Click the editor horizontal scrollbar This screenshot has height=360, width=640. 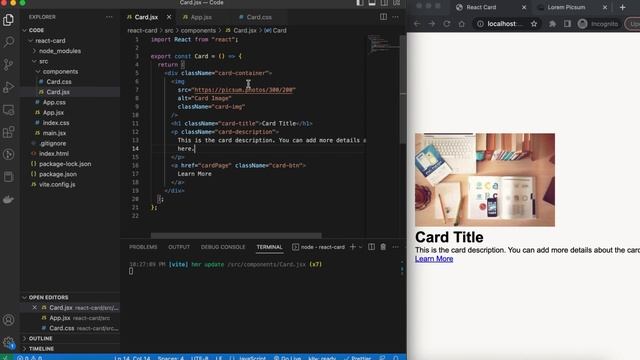click(x=236, y=236)
